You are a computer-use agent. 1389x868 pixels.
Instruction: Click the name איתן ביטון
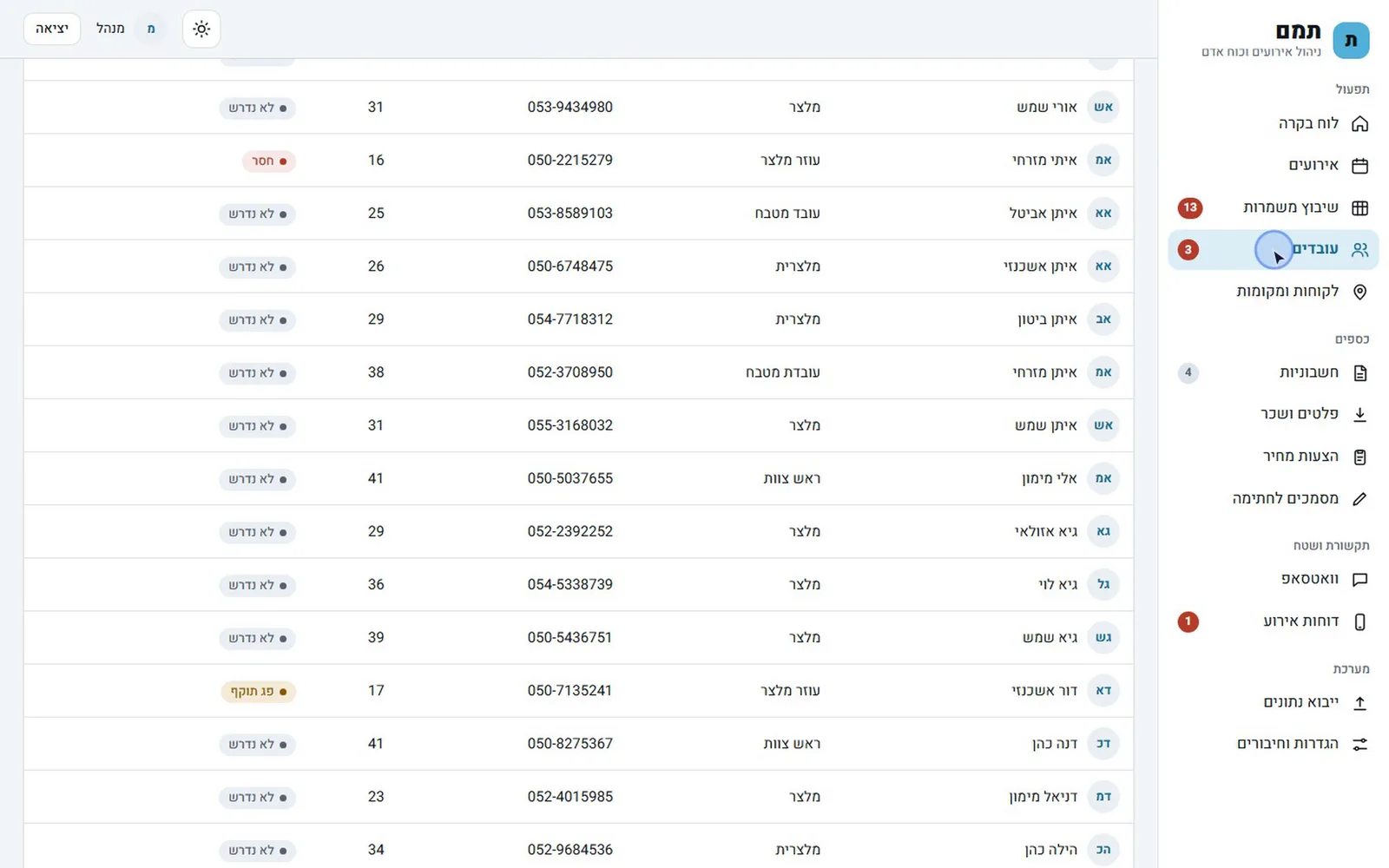pyautogui.click(x=1047, y=319)
